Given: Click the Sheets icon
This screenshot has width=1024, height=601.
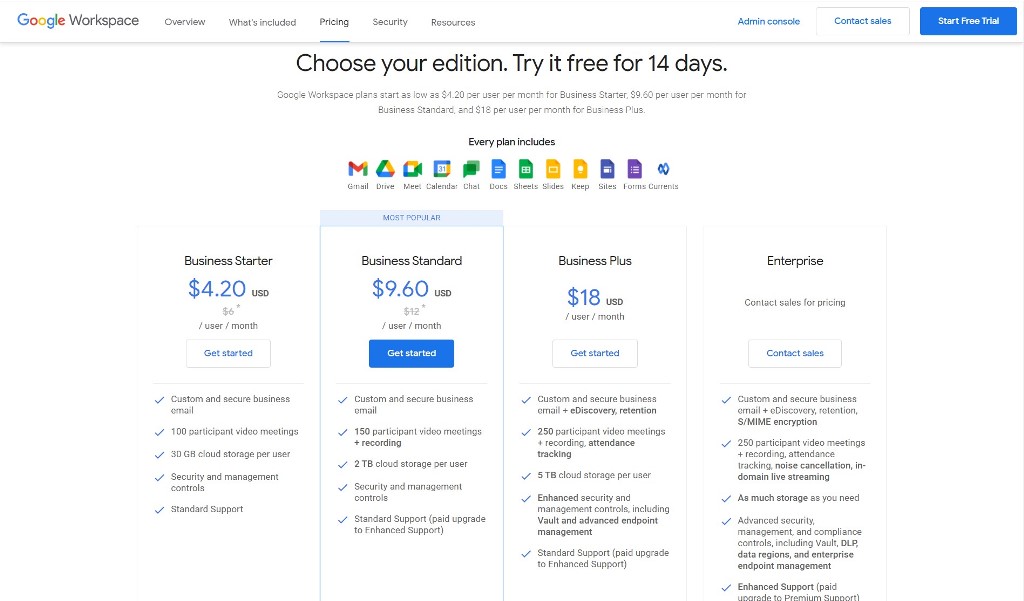Looking at the screenshot, I should 525,168.
